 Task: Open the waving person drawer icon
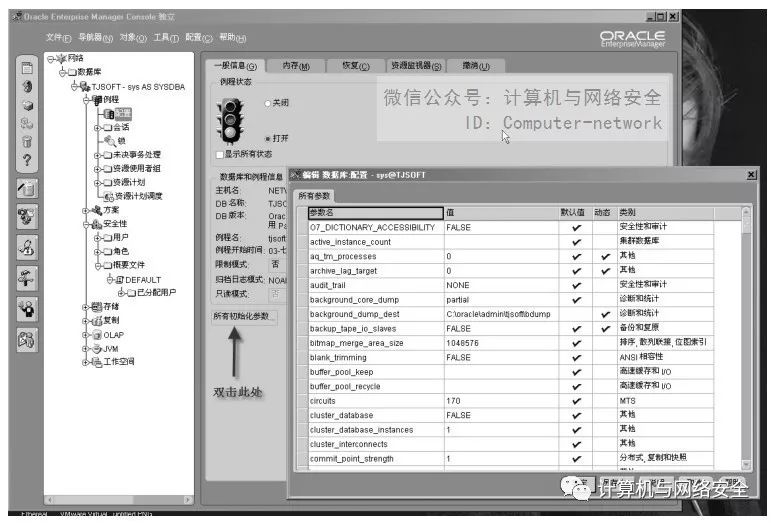pyautogui.click(x=27, y=308)
